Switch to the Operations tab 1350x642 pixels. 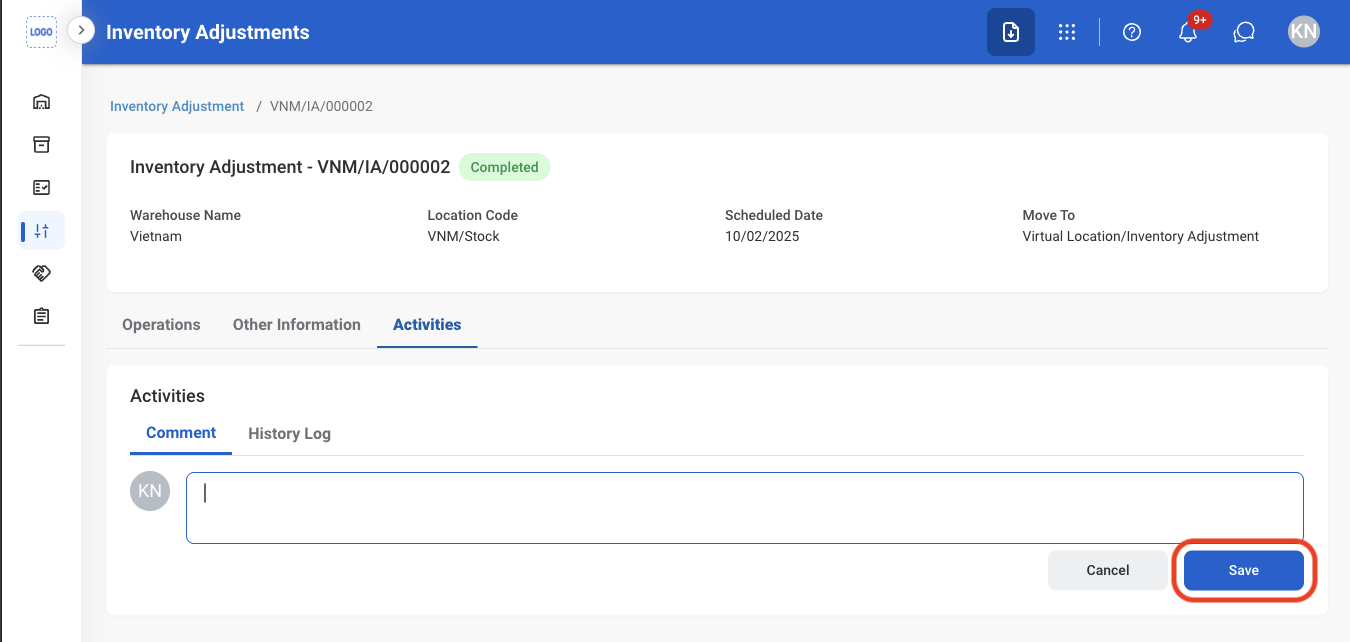tap(161, 325)
